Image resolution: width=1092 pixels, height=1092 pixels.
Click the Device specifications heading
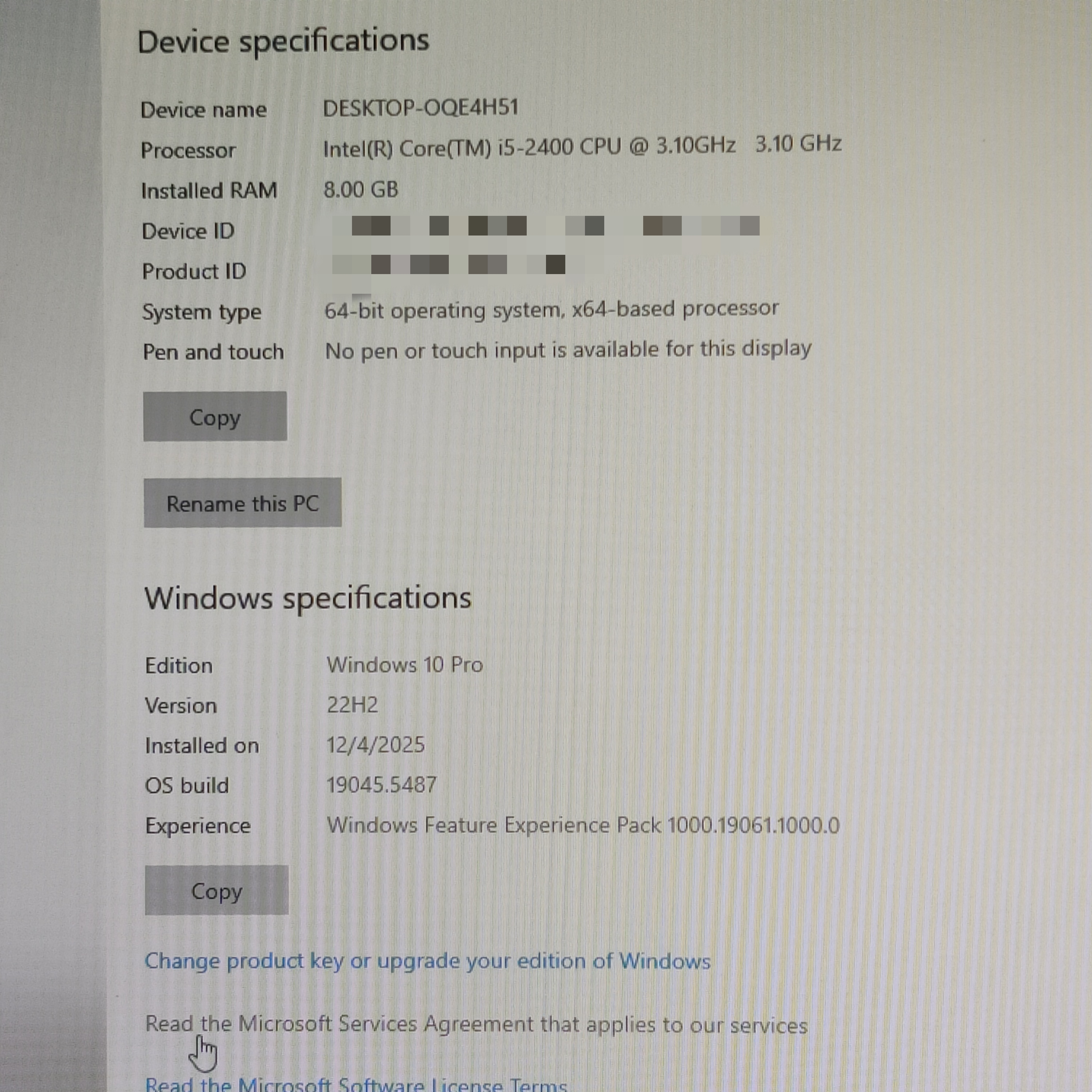pyautogui.click(x=283, y=41)
